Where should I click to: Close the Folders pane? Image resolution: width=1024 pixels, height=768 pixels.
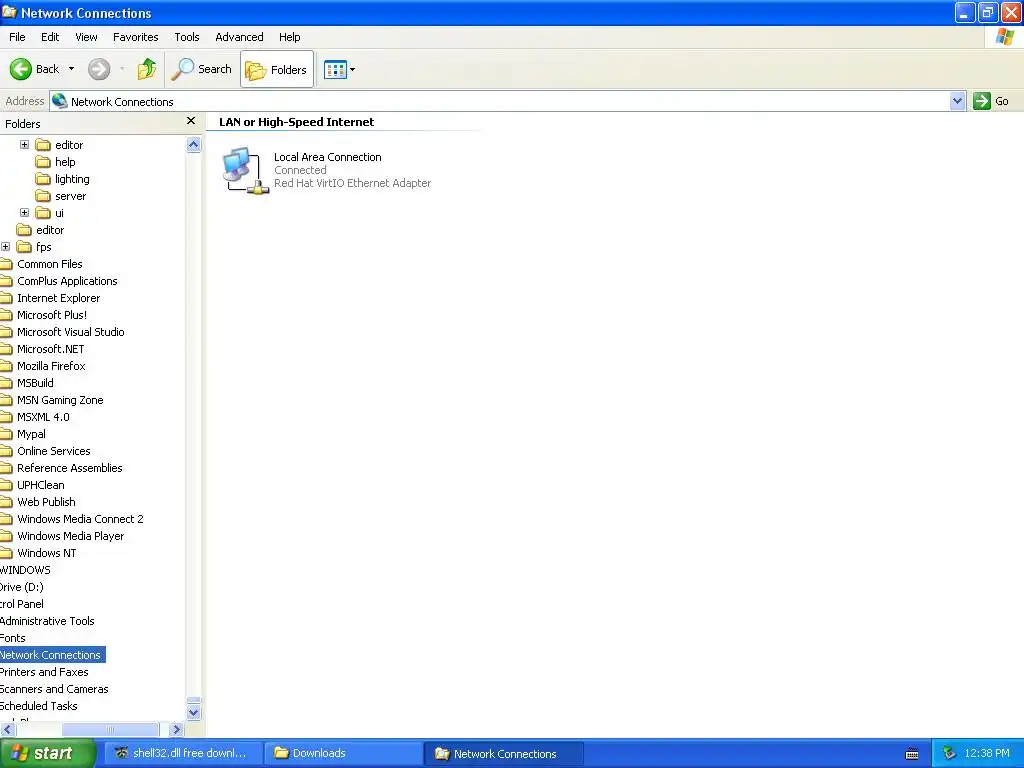[x=191, y=121]
